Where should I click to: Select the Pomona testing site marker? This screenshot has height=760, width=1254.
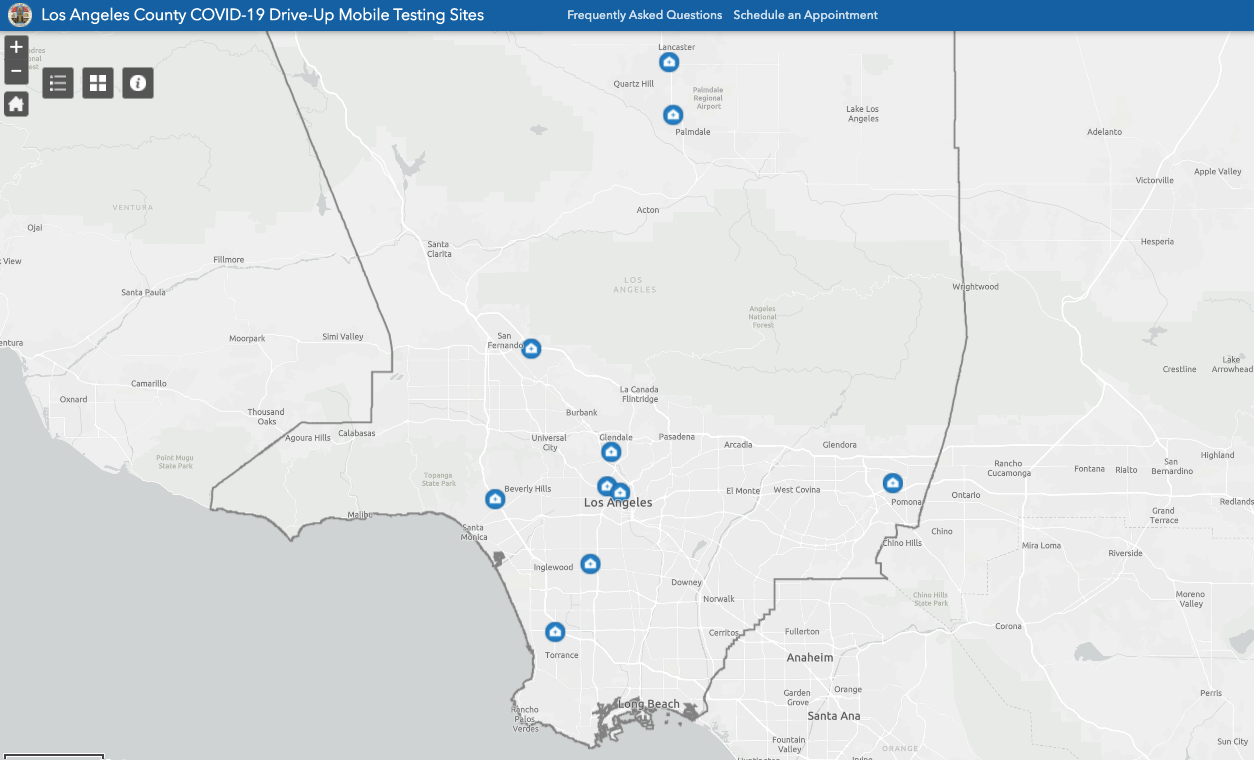[x=893, y=483]
